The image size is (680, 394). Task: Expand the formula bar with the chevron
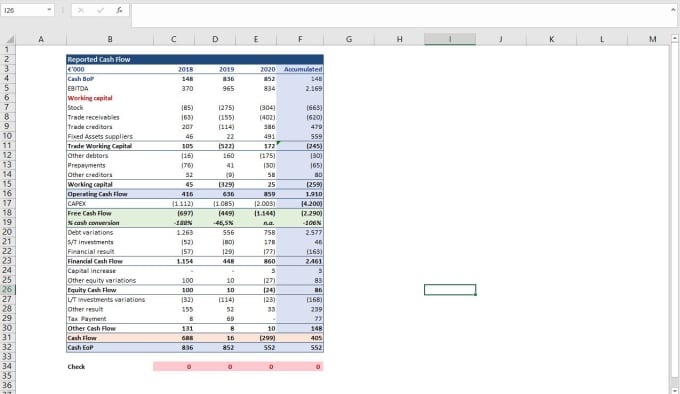pos(673,10)
